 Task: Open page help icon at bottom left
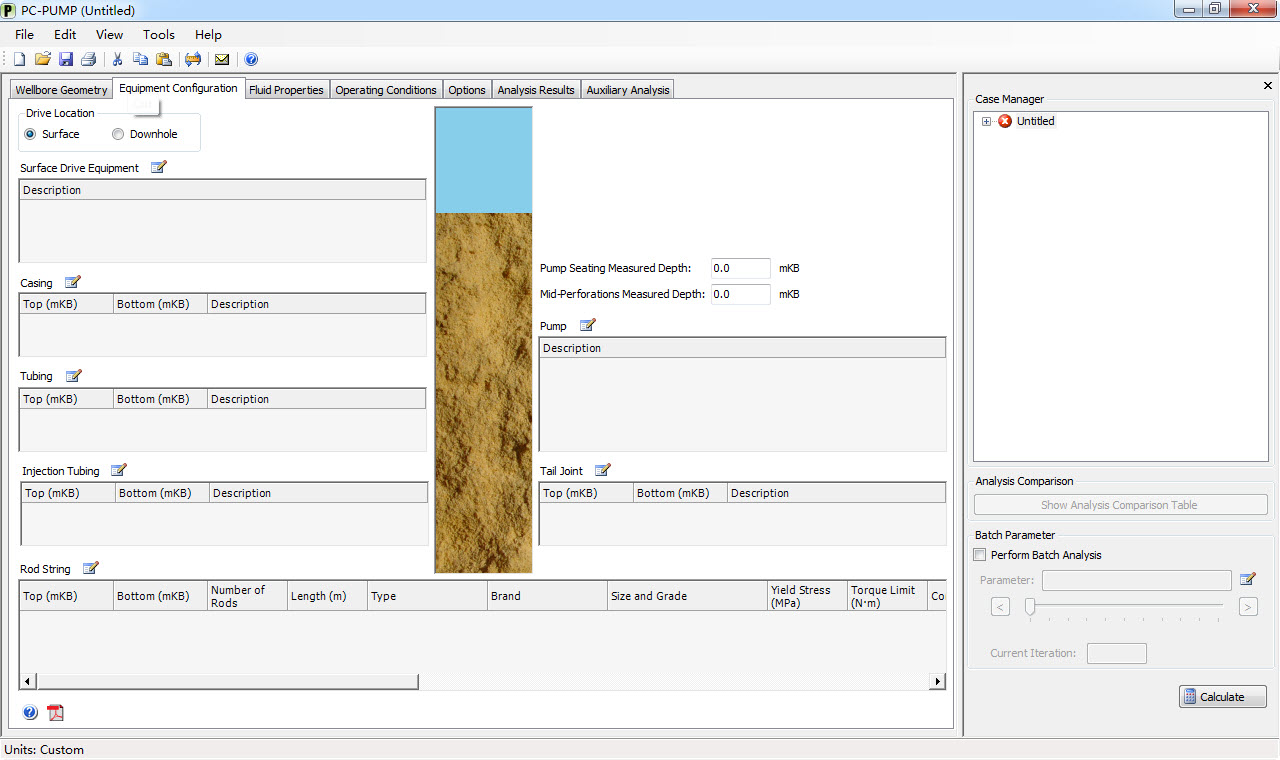[x=30, y=713]
